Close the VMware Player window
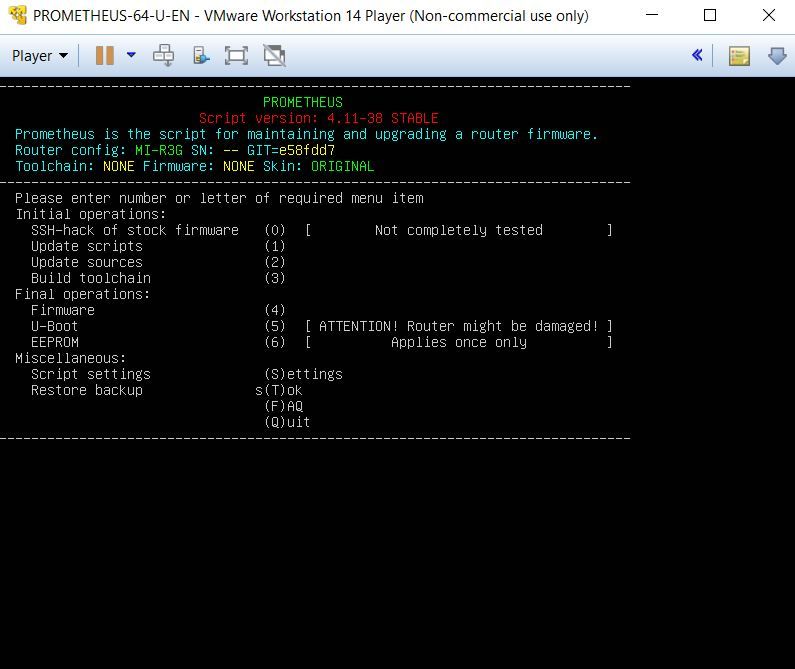The width and height of the screenshot is (795, 669). [769, 15]
